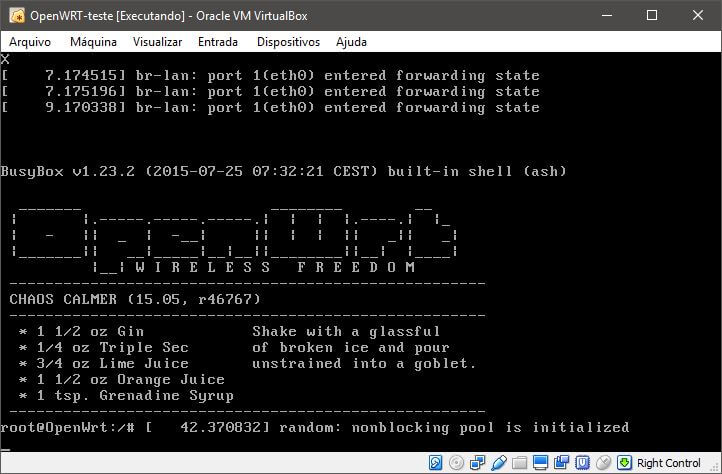Click the network adapters indicator icon
The height and width of the screenshot is (474, 722).
477,462
